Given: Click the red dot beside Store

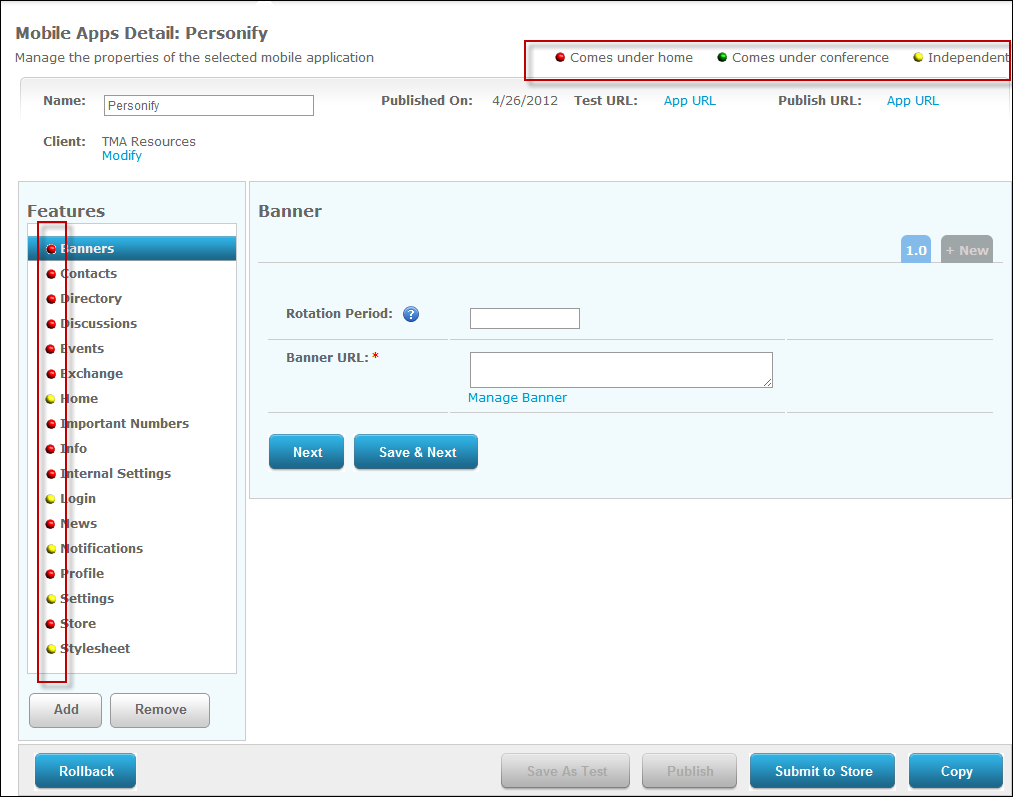Looking at the screenshot, I should coord(51,624).
